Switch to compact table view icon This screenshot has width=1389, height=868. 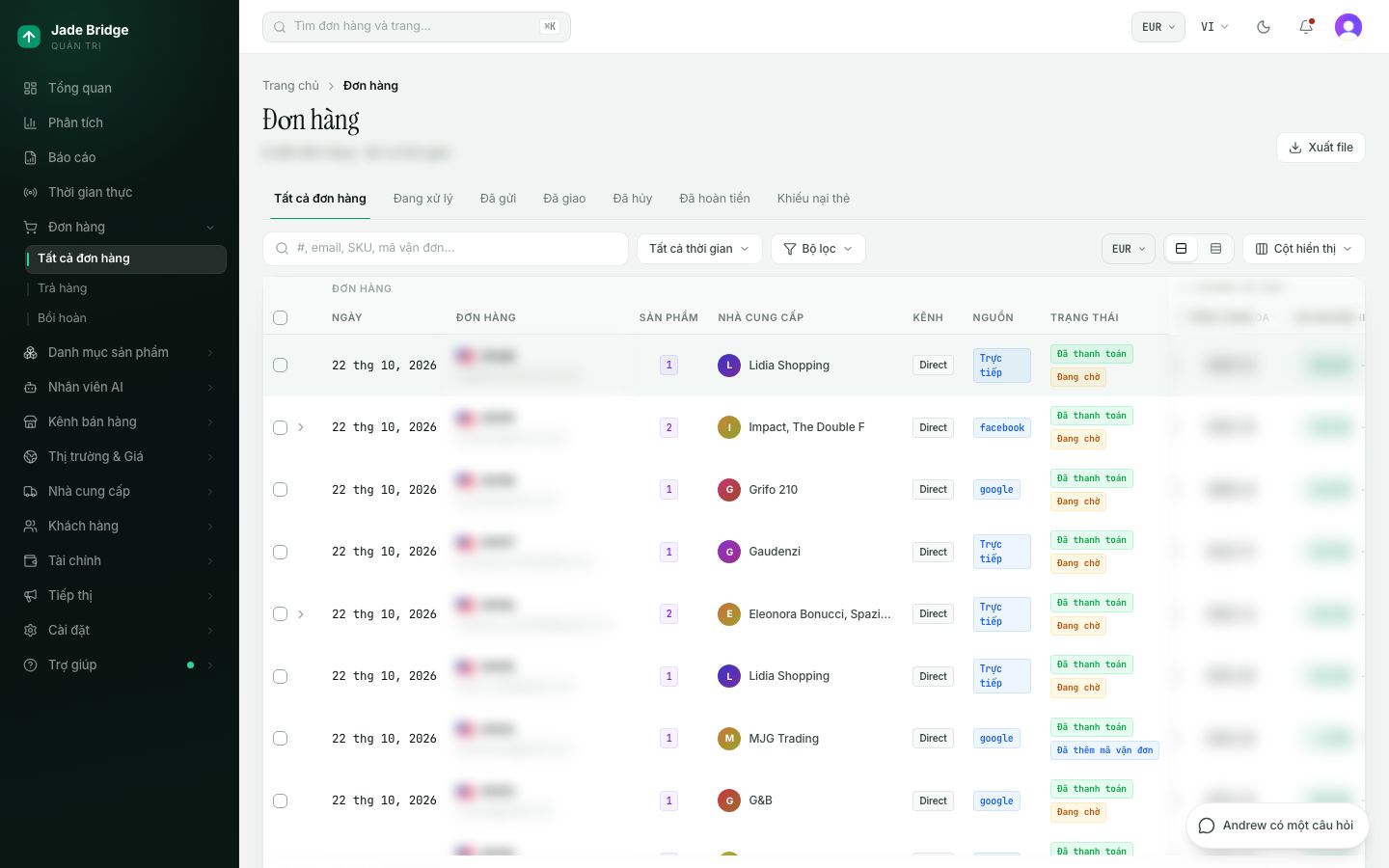pyautogui.click(x=1215, y=249)
